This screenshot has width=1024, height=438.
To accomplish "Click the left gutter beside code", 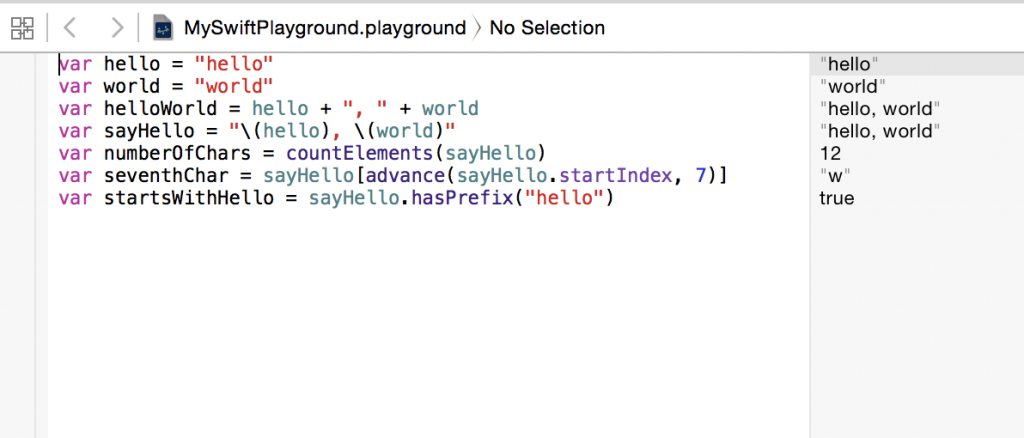I will pos(24,245).
